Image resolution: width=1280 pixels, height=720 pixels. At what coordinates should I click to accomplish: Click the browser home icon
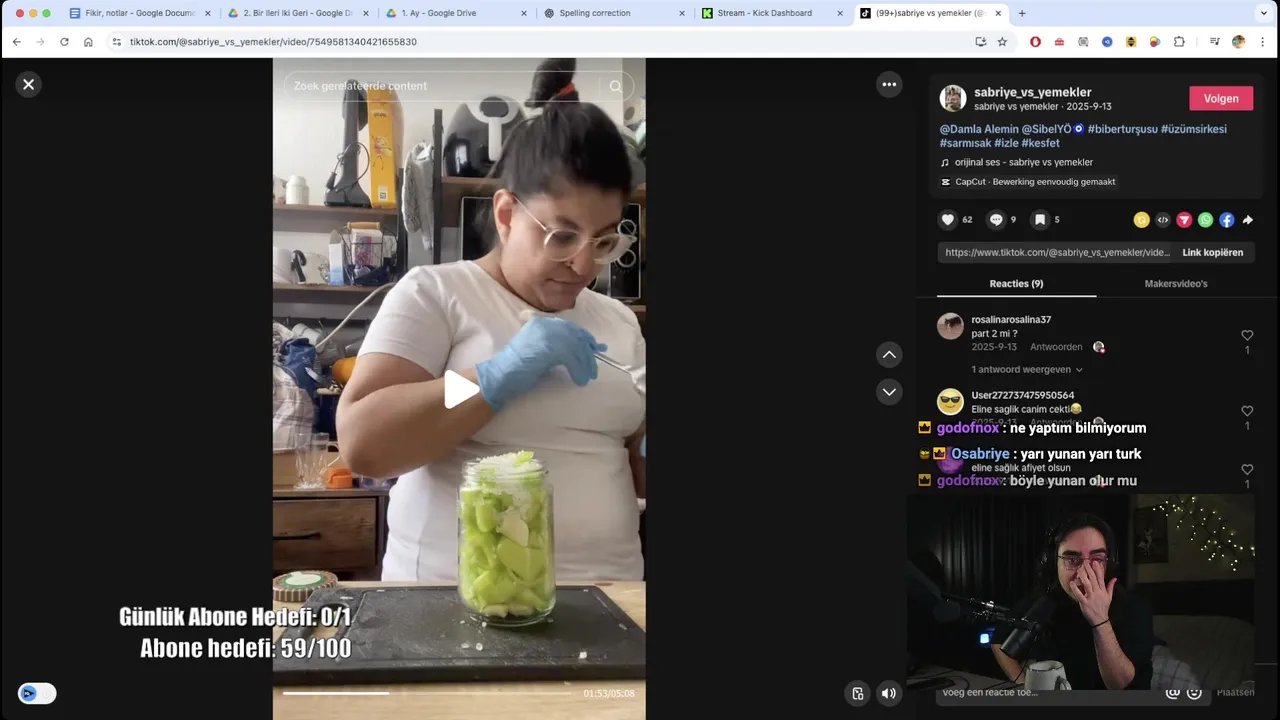point(88,42)
